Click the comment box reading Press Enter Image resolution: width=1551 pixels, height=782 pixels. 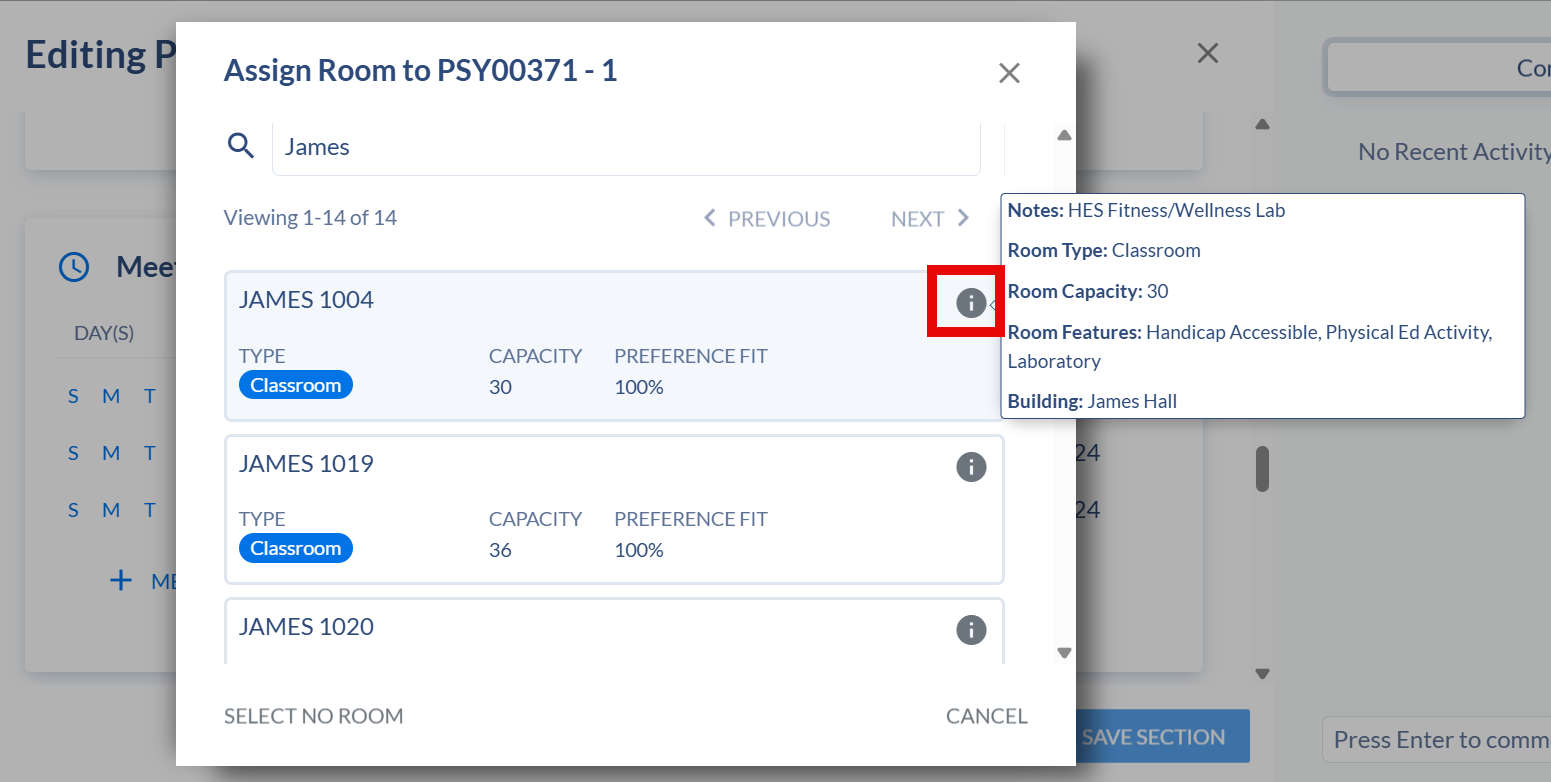point(1437,740)
